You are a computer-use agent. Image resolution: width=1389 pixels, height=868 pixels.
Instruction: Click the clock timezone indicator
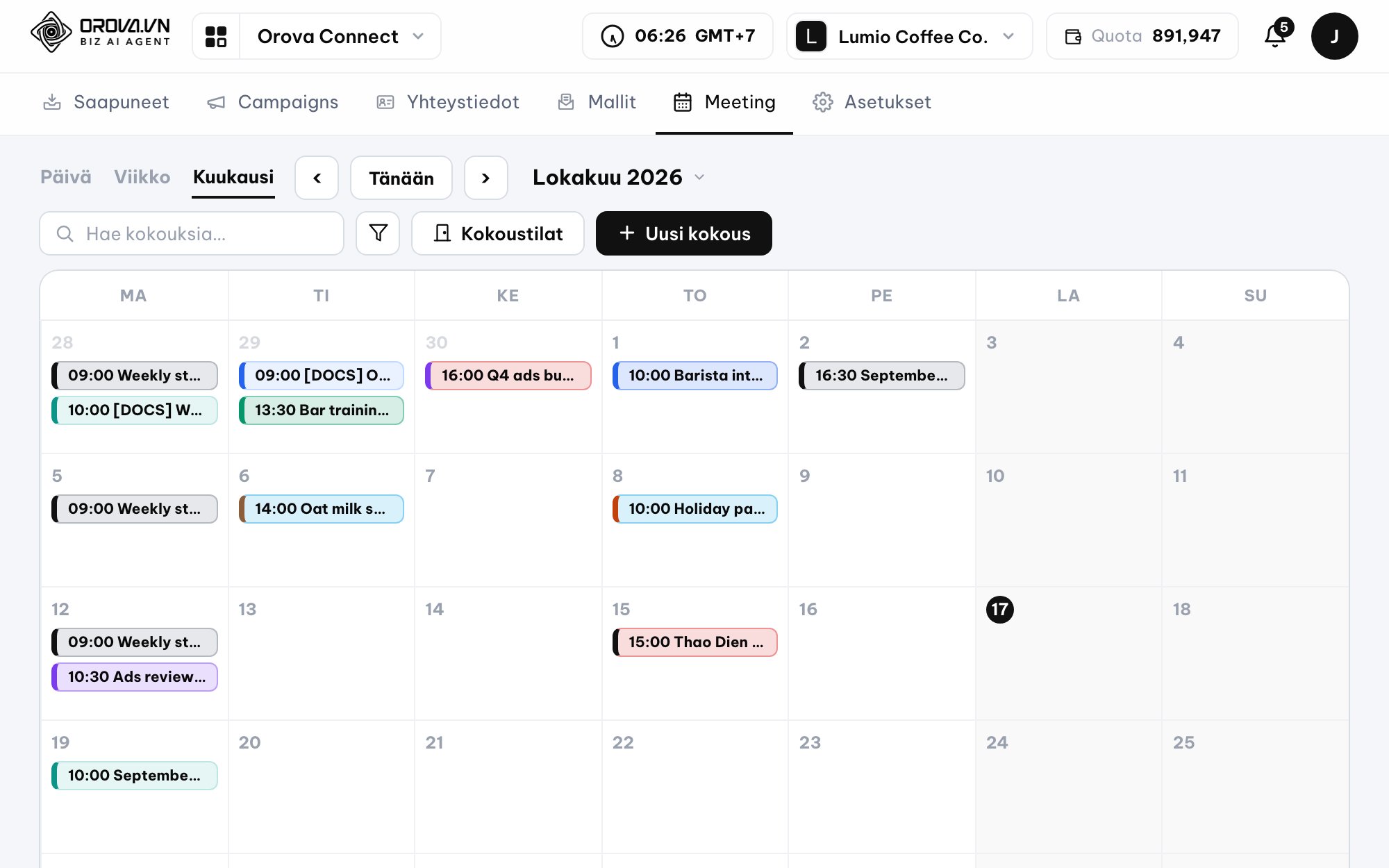(677, 36)
